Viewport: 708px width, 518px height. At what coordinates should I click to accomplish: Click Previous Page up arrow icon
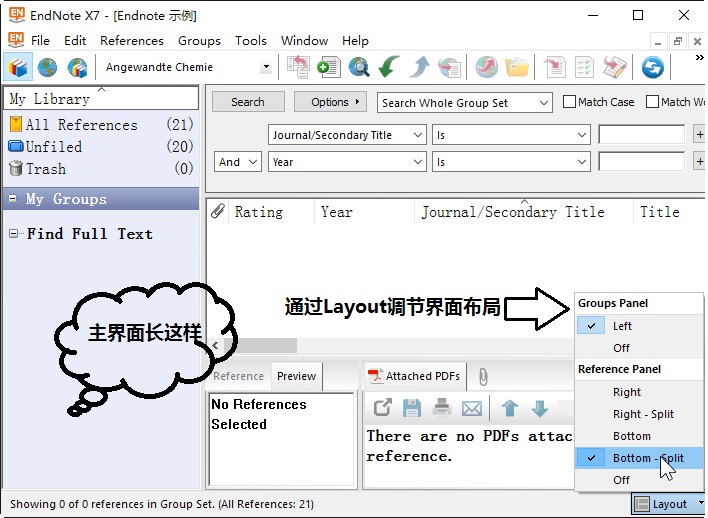[x=510, y=408]
